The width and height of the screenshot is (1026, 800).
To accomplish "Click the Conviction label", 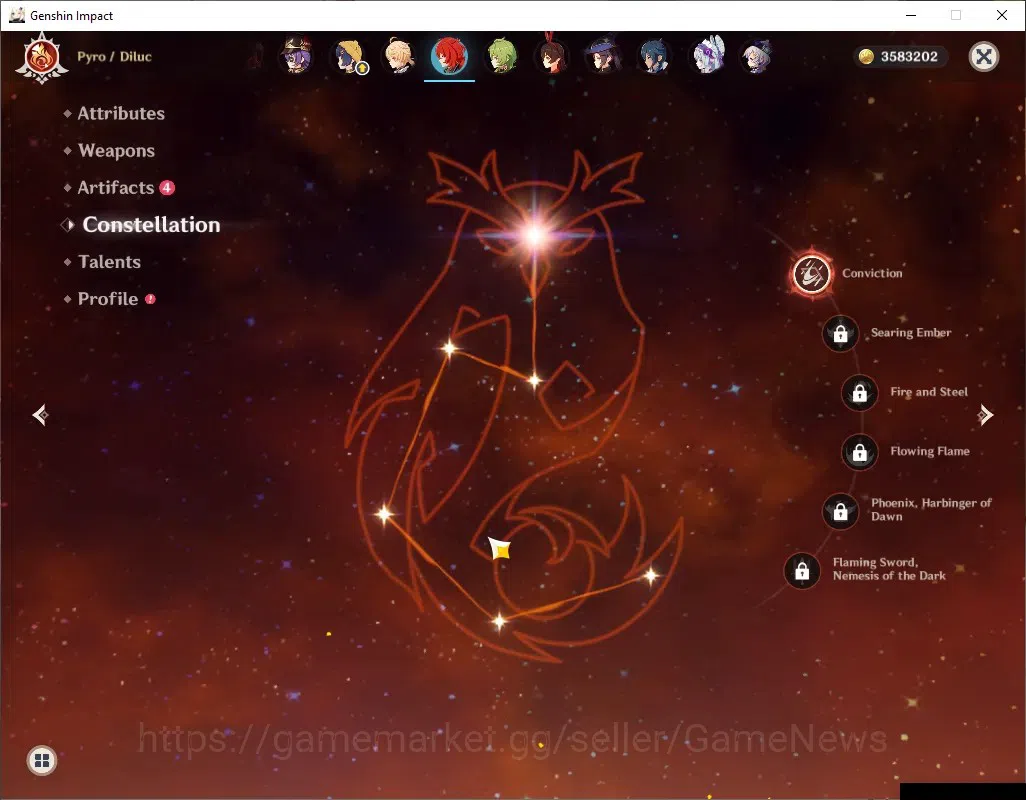I will 872,273.
